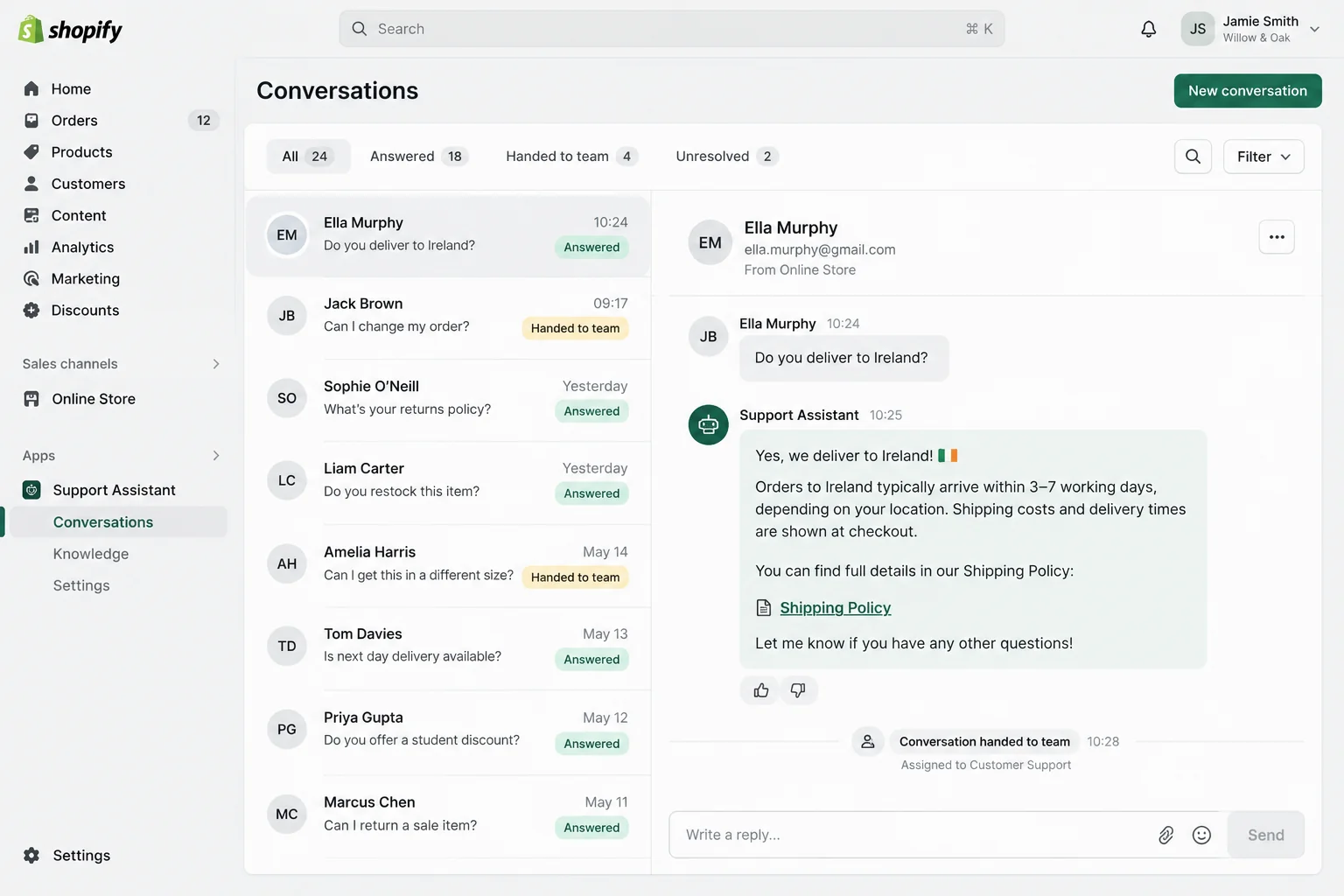
Task: Click the Customers person icon
Action: click(x=31, y=183)
